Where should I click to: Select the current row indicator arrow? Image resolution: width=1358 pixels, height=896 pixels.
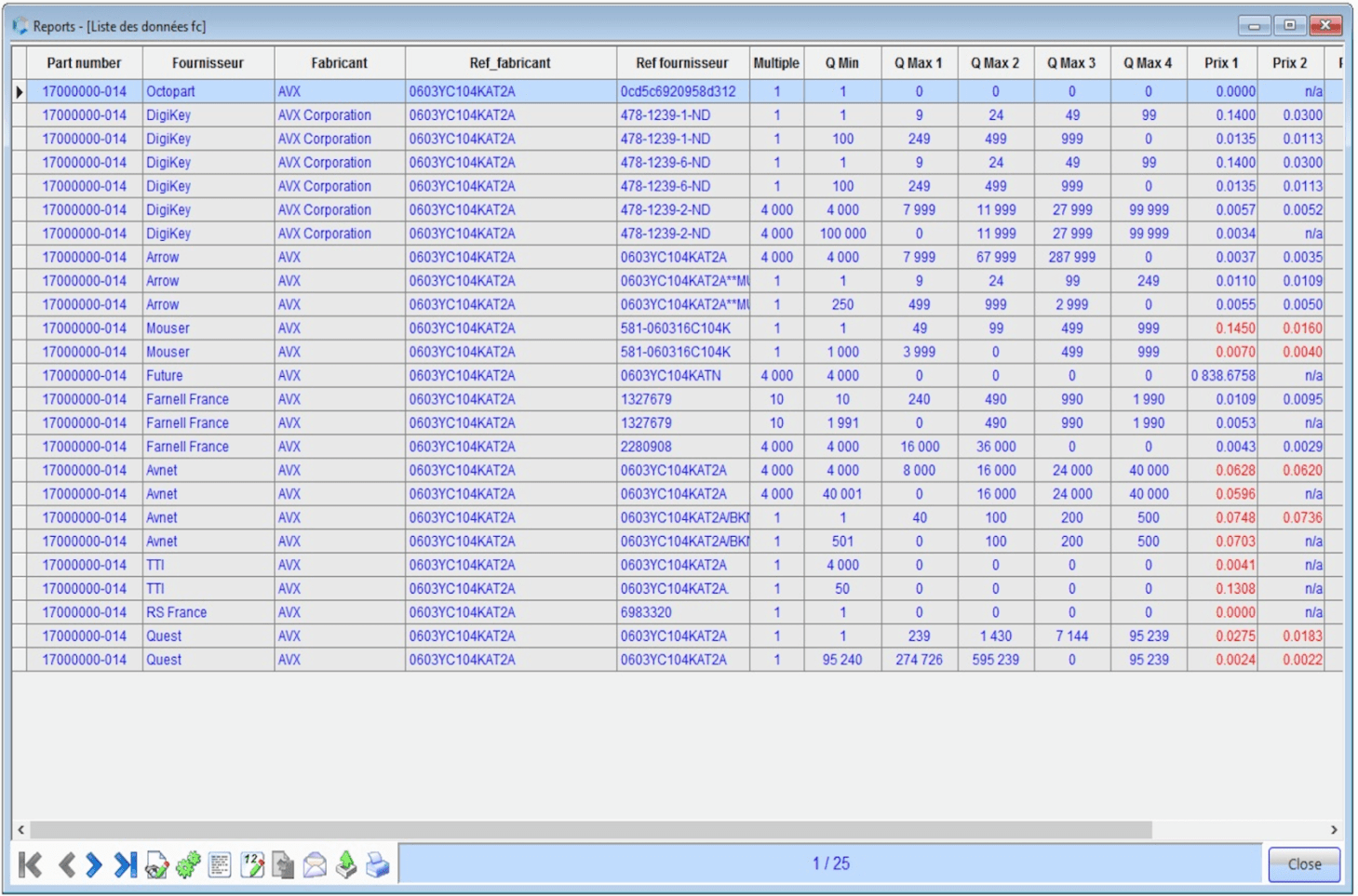tap(19, 91)
